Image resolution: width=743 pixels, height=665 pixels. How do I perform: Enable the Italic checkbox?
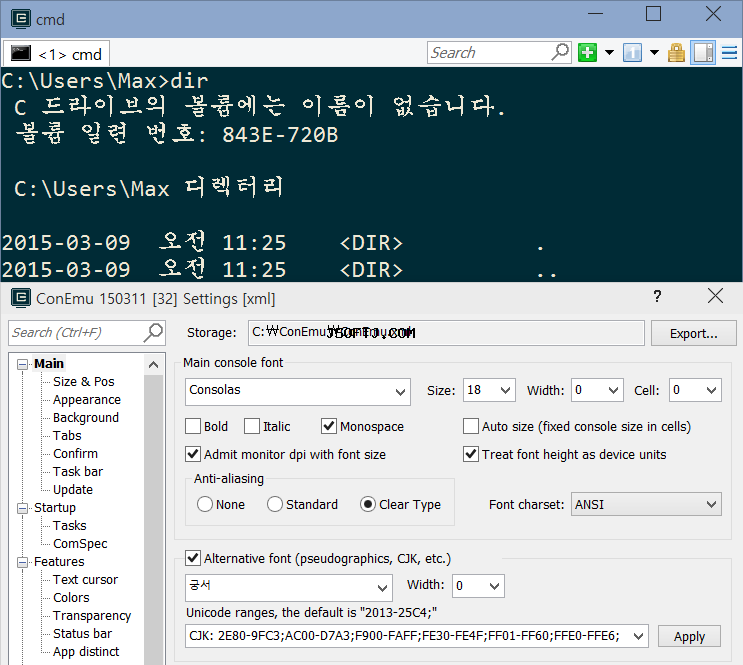pyautogui.click(x=252, y=426)
